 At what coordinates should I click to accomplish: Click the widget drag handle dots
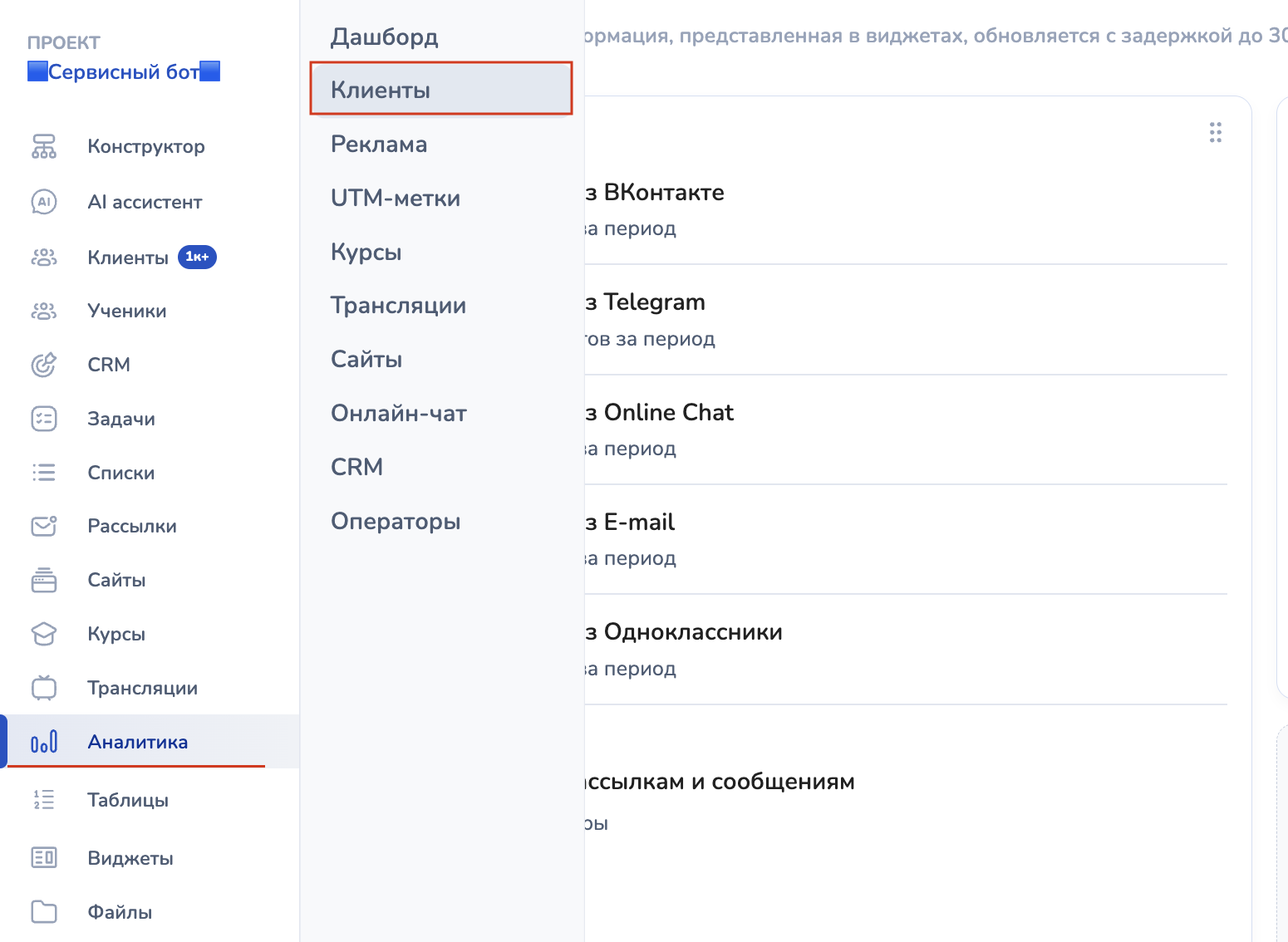click(x=1215, y=133)
